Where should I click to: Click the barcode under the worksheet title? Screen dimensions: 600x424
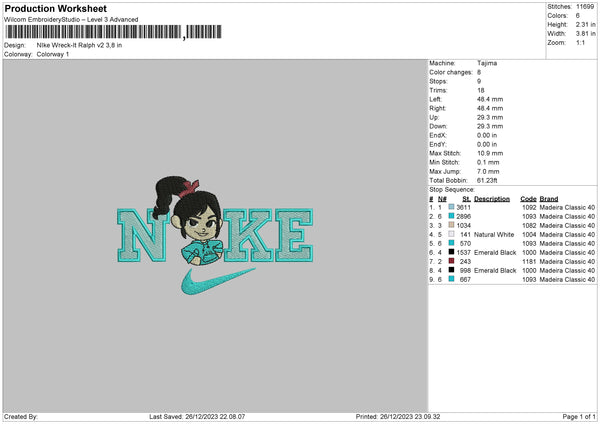pos(114,32)
